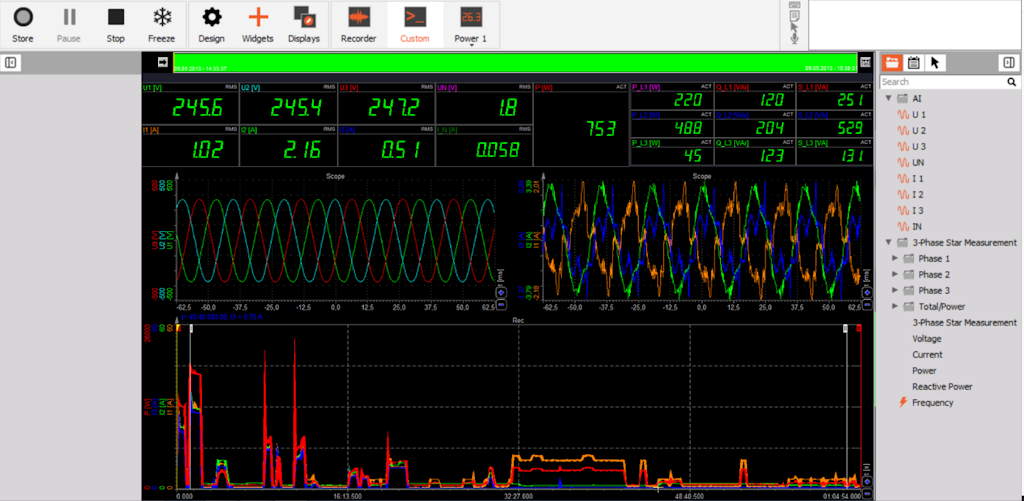The height and width of the screenshot is (501, 1024).
Task: Expand the Phase 1 folder
Action: [895, 259]
